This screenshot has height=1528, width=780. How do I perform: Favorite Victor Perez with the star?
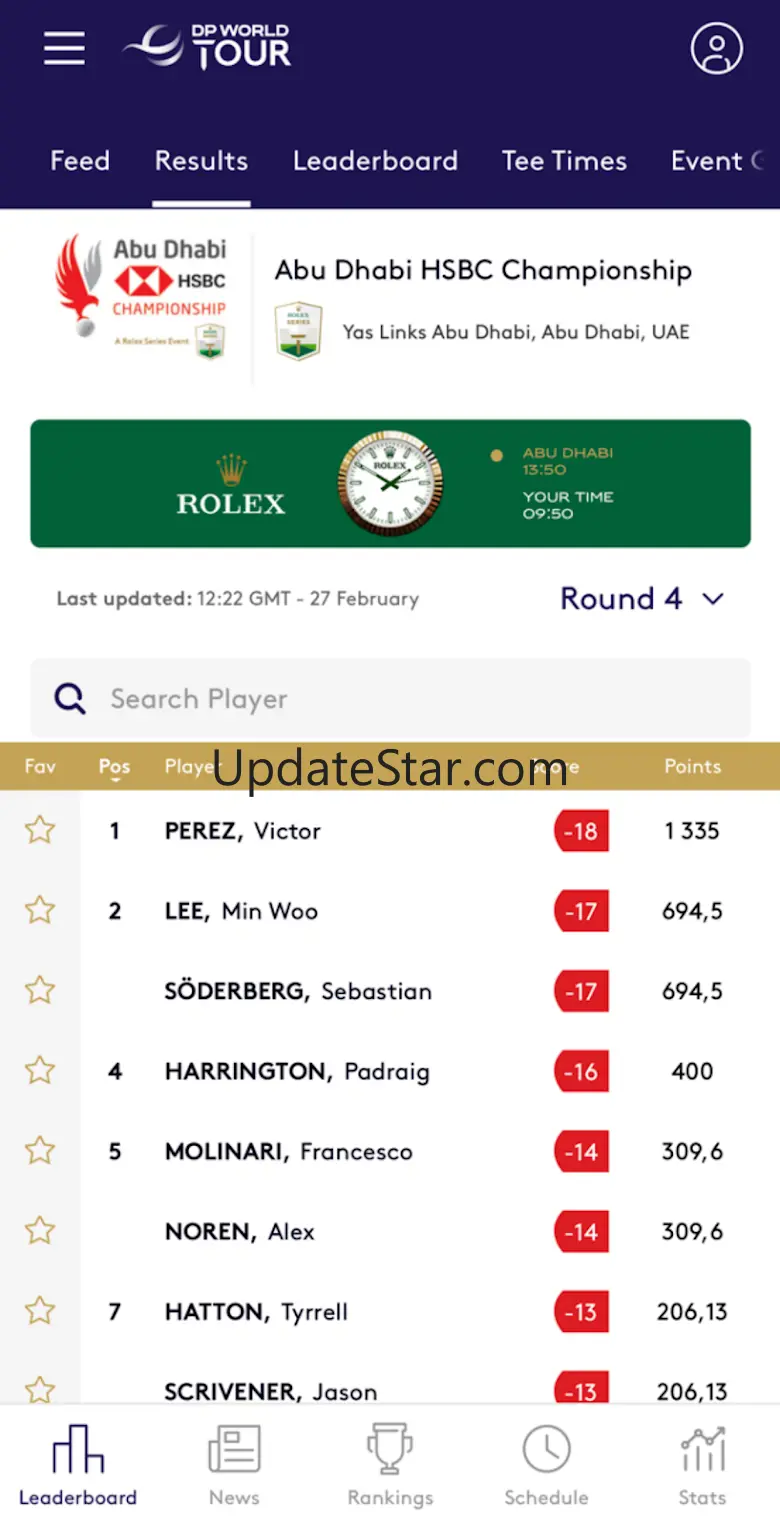(40, 830)
